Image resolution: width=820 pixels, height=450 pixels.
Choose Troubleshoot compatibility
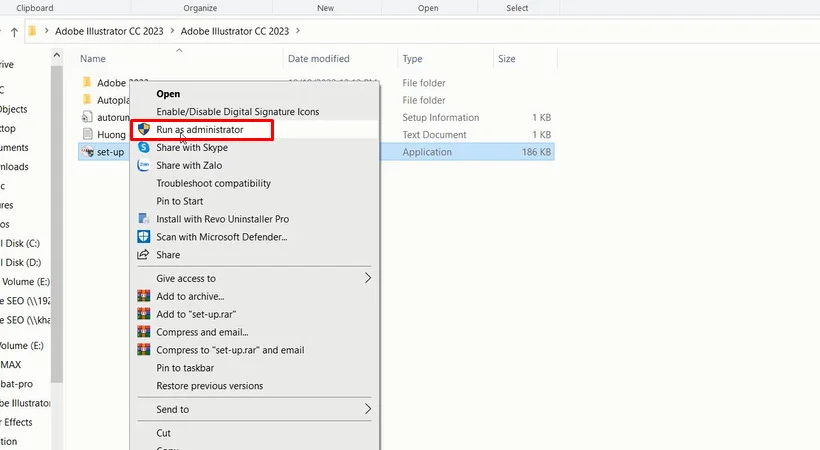tap(213, 183)
